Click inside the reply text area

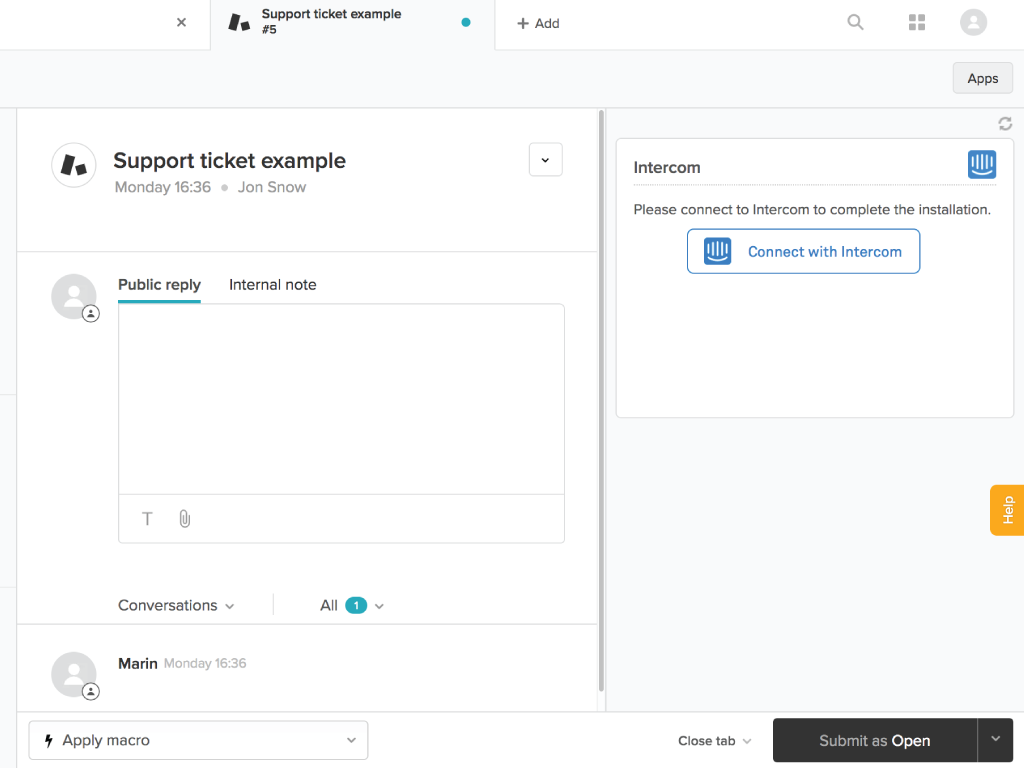[x=341, y=398]
